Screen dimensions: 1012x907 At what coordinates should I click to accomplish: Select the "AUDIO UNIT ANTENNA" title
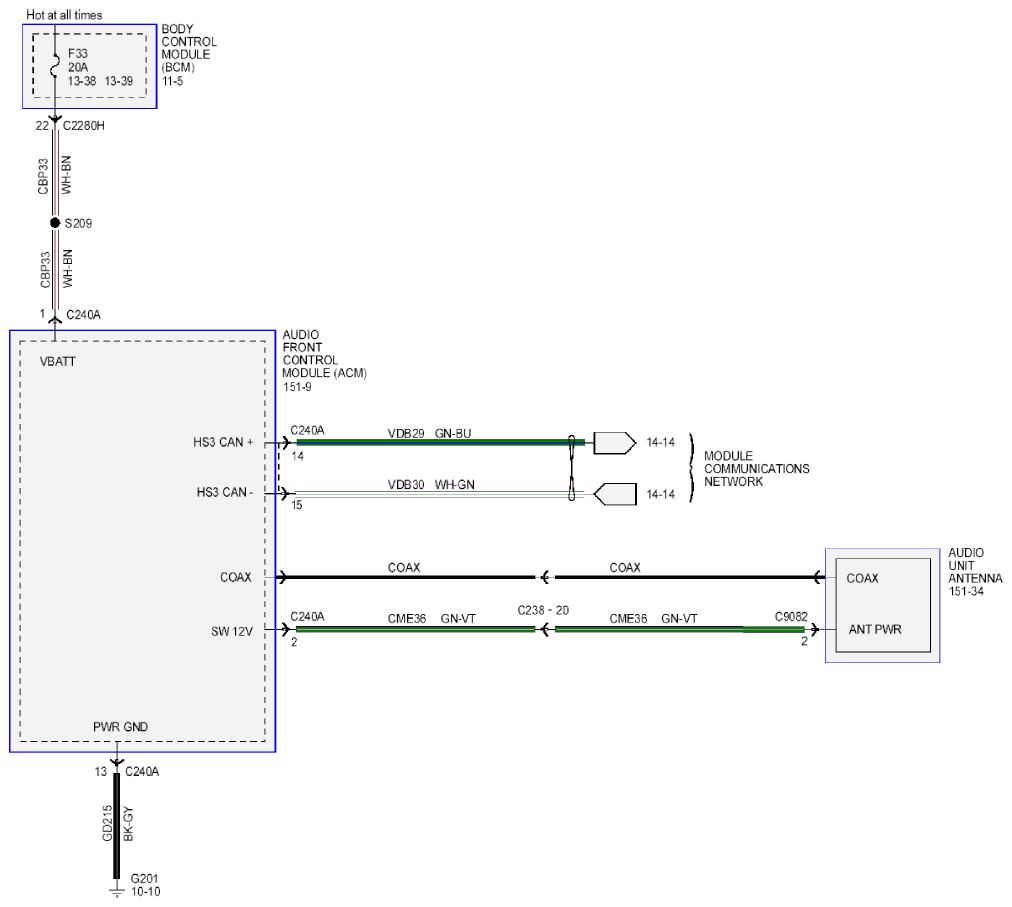[975, 566]
